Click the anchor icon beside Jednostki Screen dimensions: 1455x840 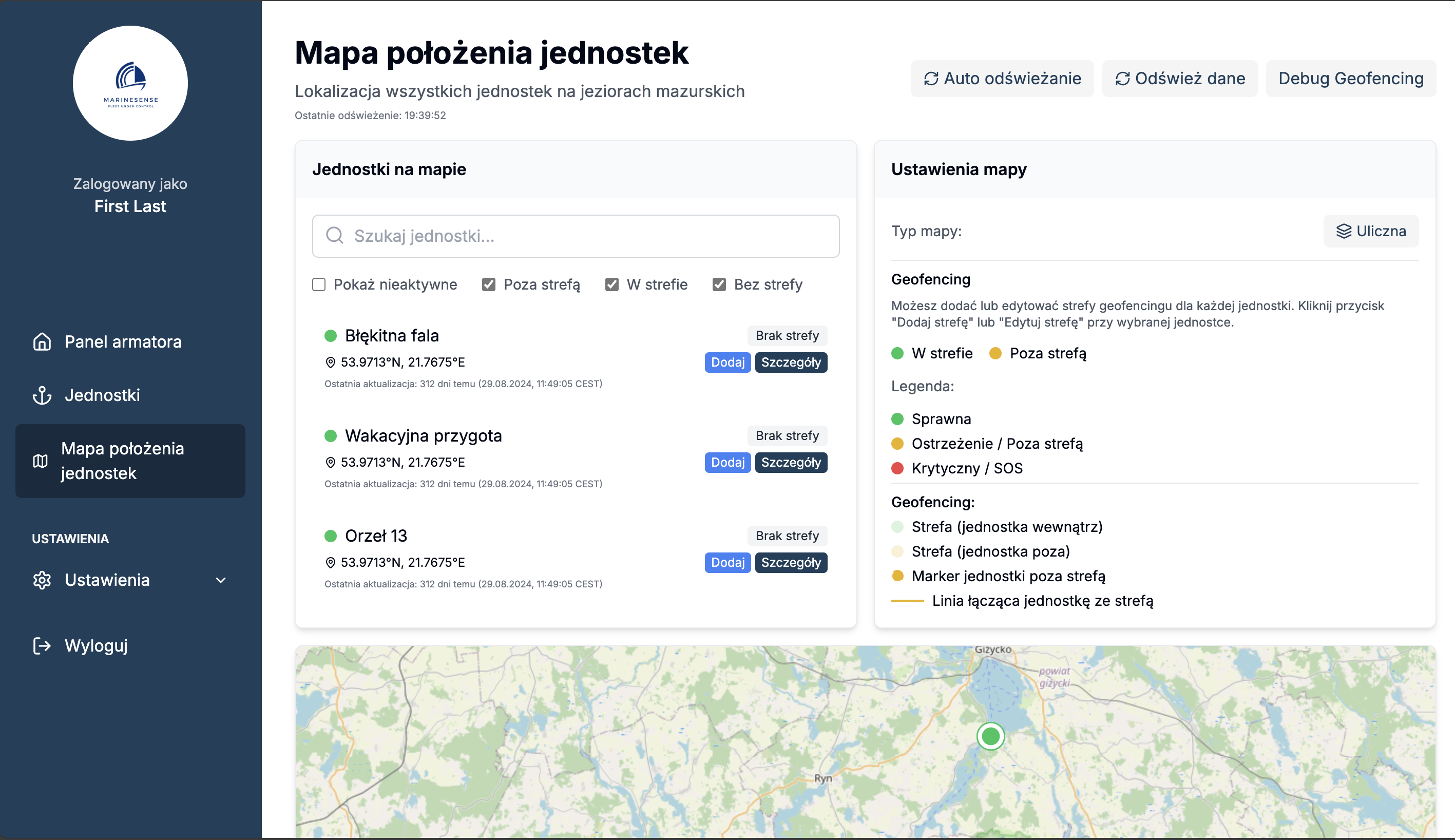[x=42, y=395]
